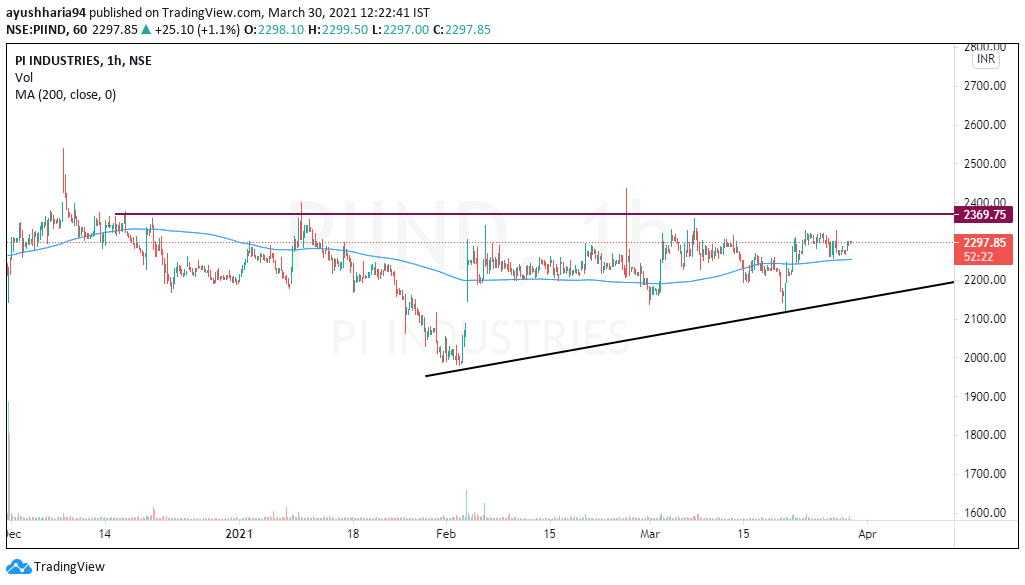Screen dimensions: 1025x585
Task: Click the 1800.00 price axis label
Action: pos(984,435)
